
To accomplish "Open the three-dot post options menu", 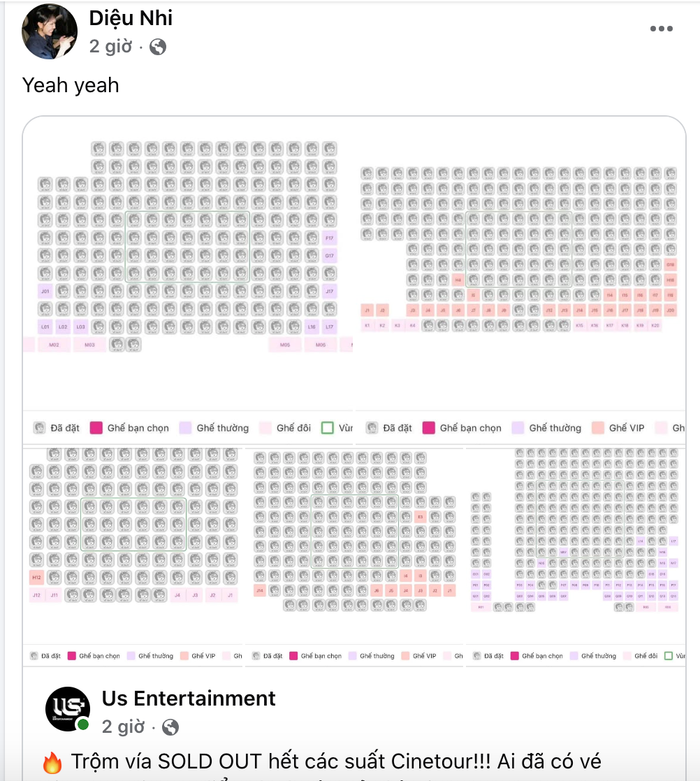I will click(x=661, y=29).
